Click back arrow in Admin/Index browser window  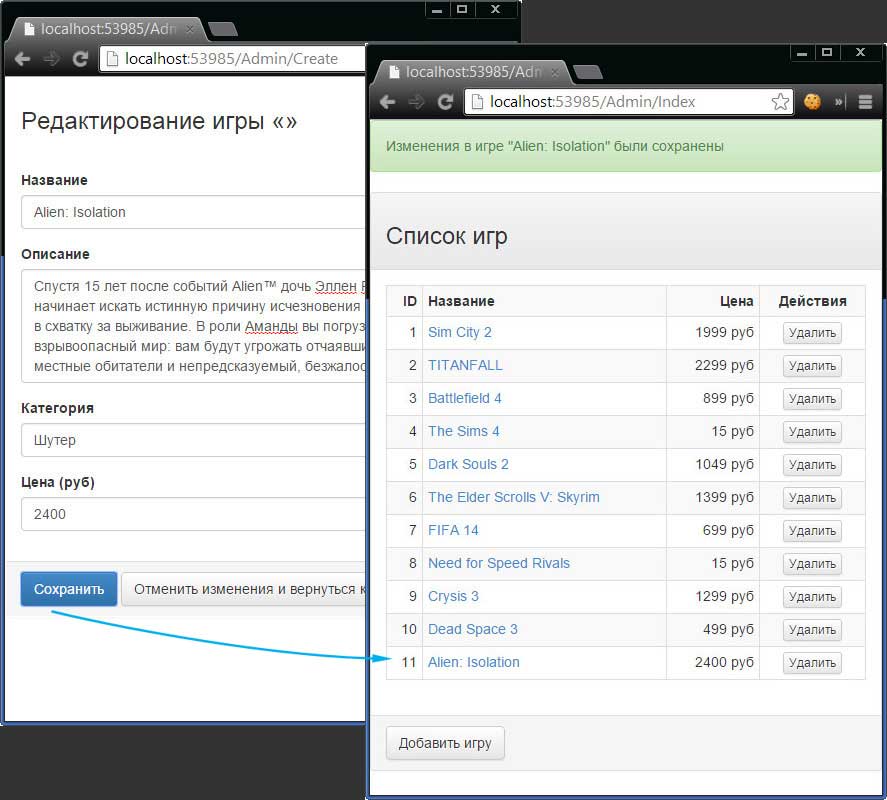click(387, 102)
